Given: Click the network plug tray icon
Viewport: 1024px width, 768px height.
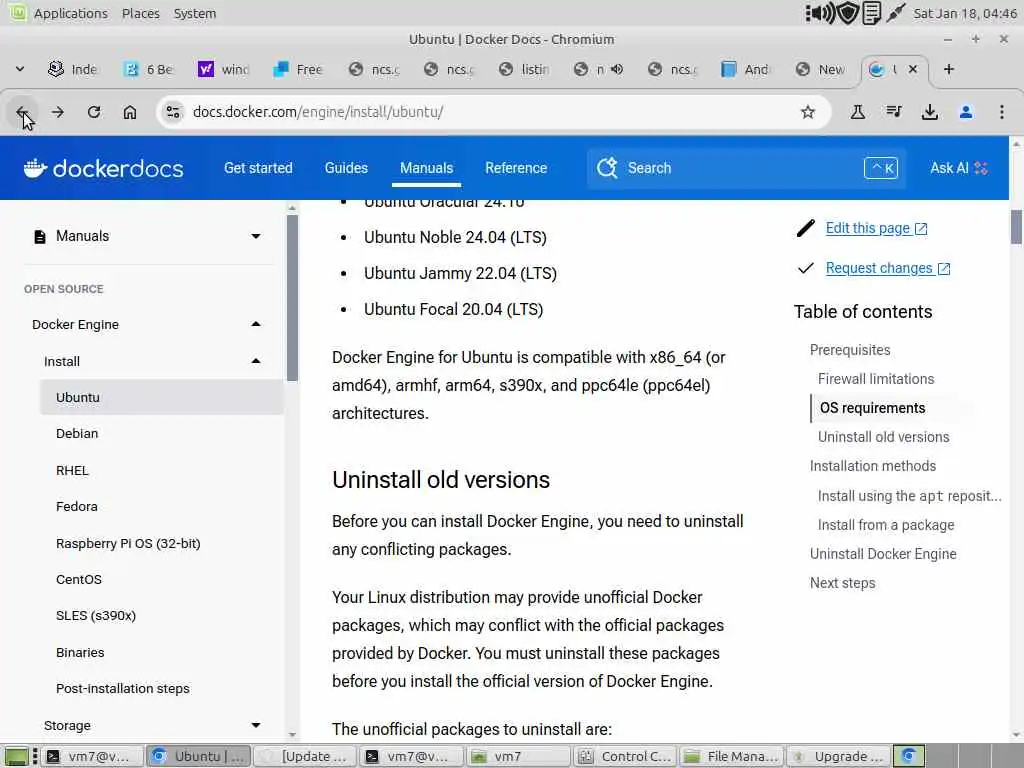Looking at the screenshot, I should [x=895, y=13].
